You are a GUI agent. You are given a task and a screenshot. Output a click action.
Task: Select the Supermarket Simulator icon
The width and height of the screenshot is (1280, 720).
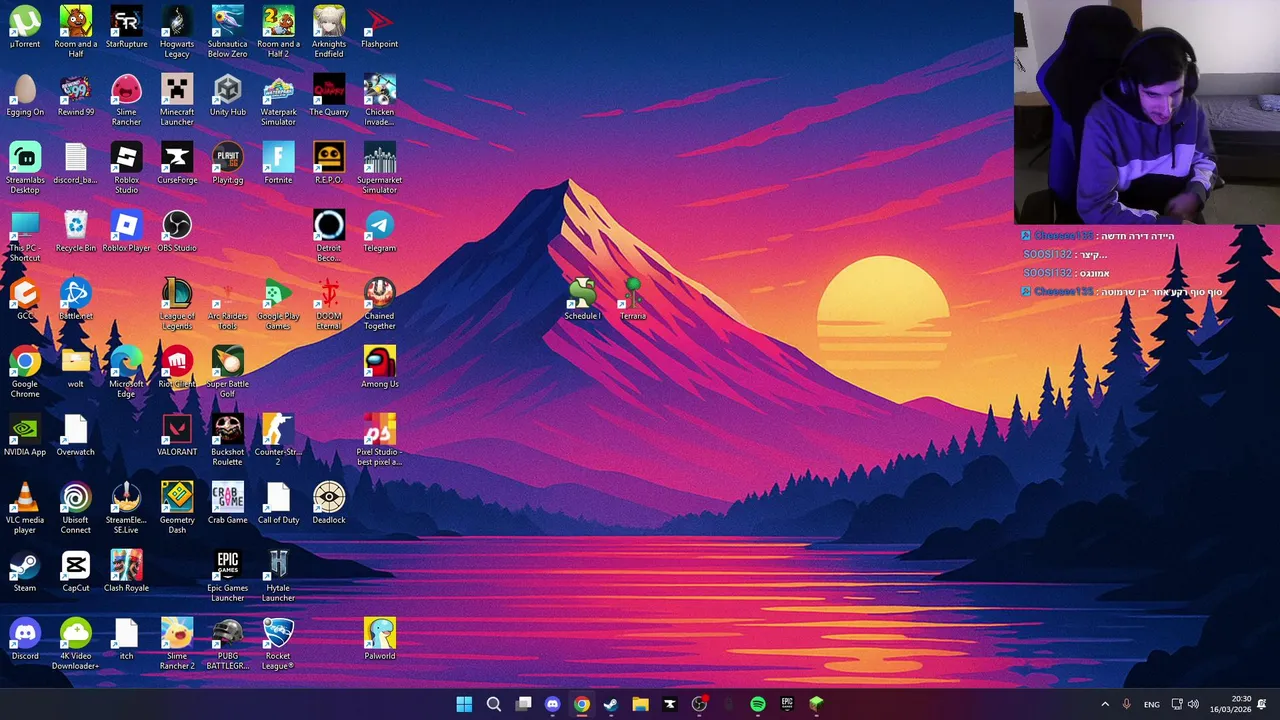coord(380,168)
